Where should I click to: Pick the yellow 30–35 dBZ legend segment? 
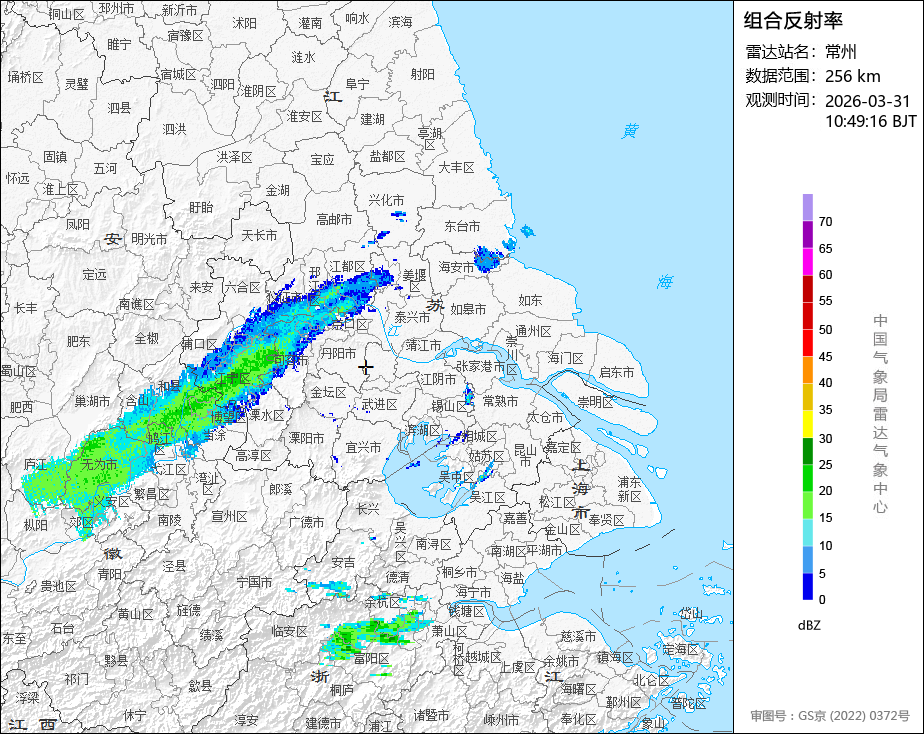[807, 424]
